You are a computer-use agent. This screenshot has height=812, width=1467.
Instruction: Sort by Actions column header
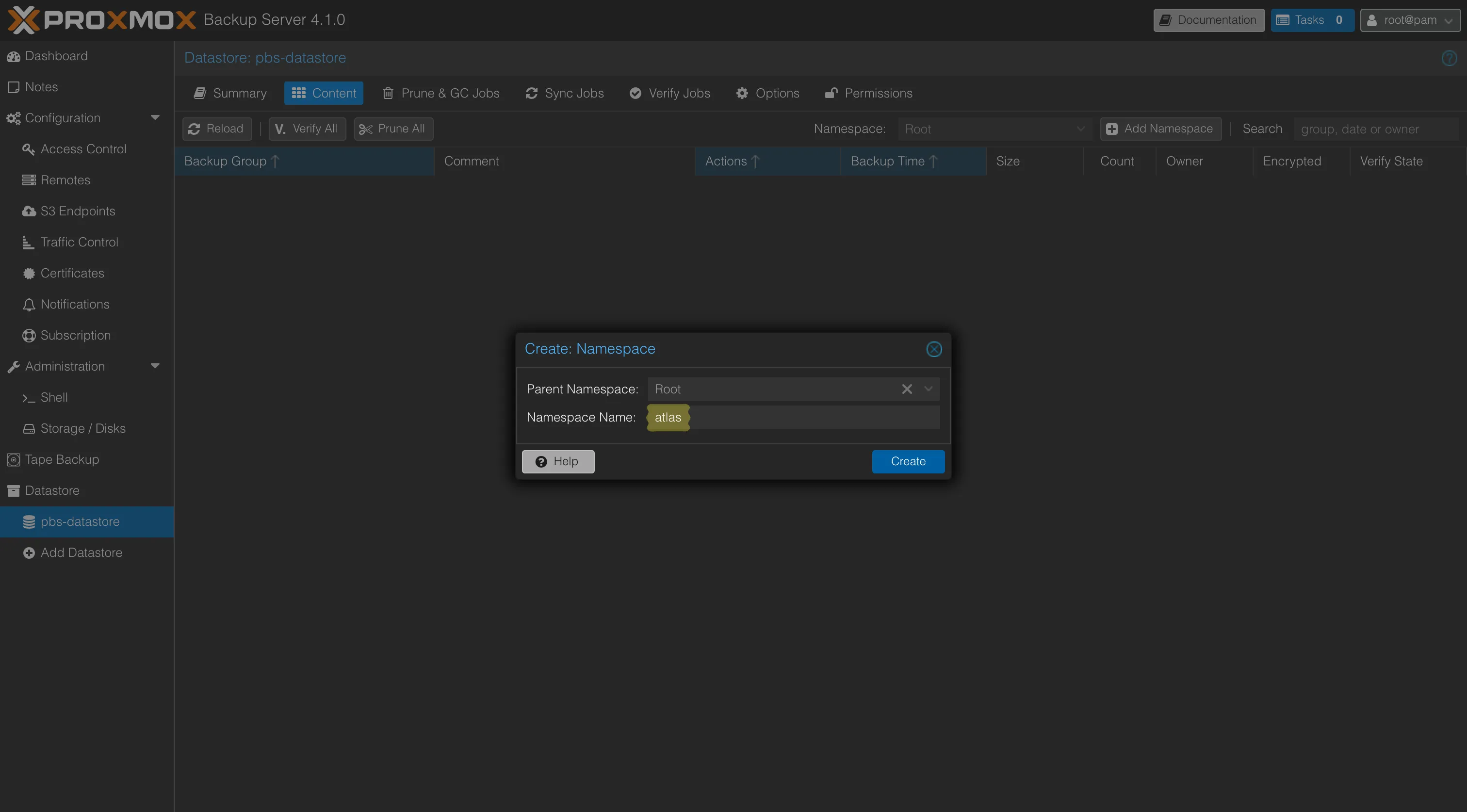(767, 161)
